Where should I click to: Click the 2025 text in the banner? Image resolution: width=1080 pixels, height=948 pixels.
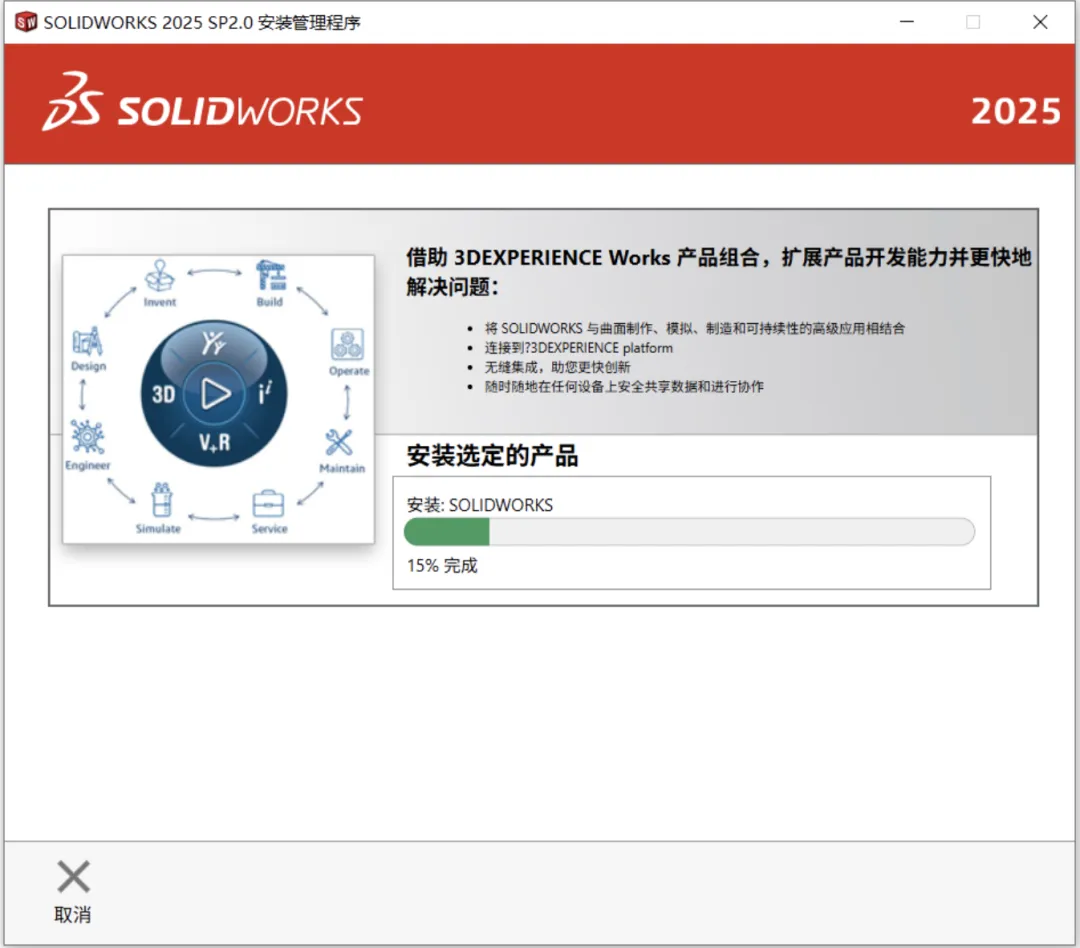pyautogui.click(x=1016, y=112)
